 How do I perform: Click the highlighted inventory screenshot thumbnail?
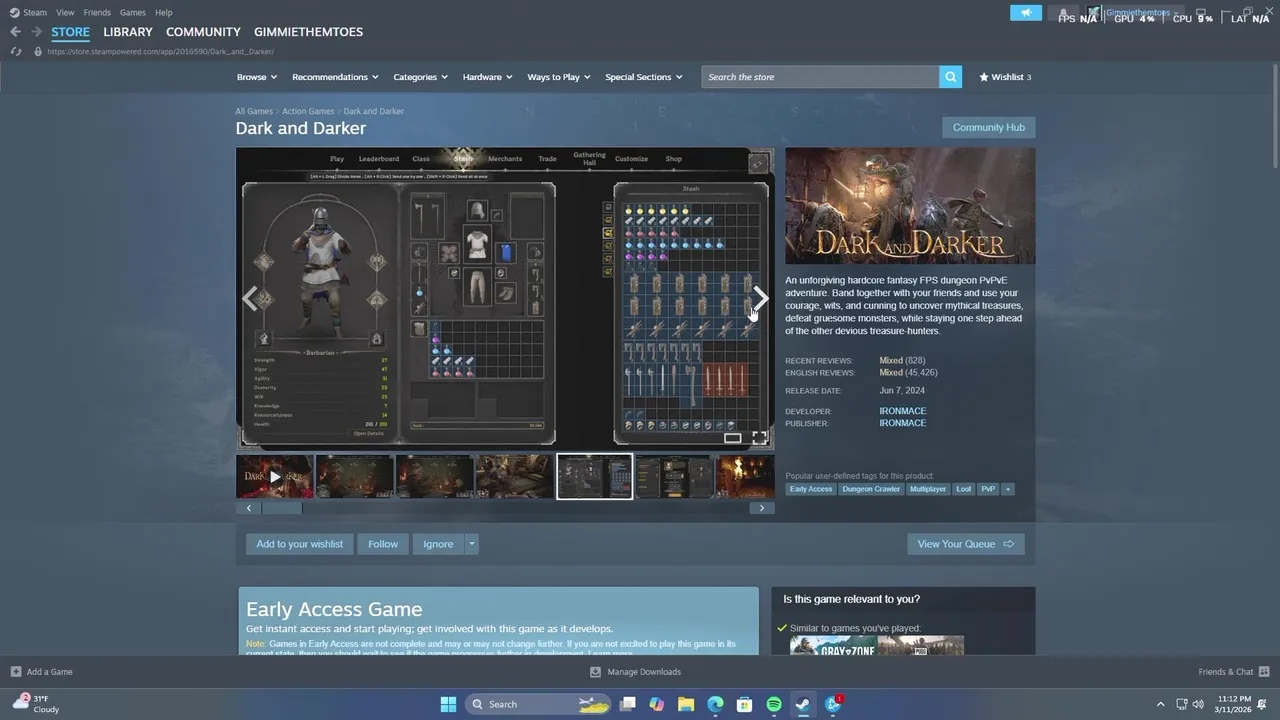tap(594, 477)
